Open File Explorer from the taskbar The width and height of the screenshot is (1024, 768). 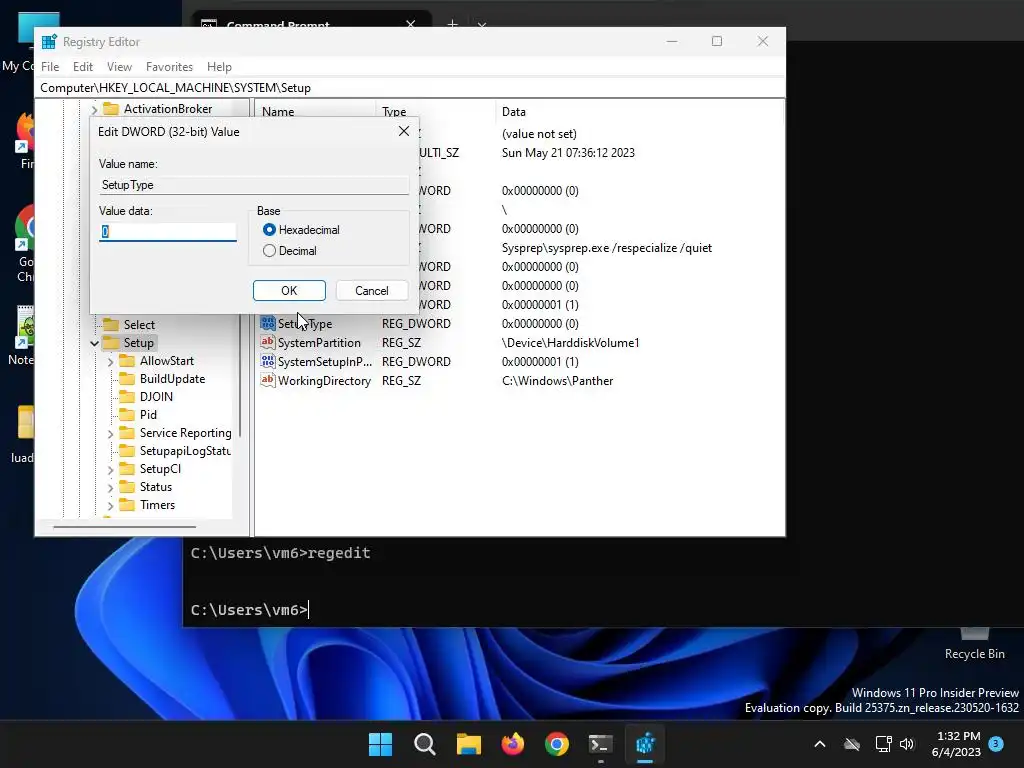tap(468, 744)
